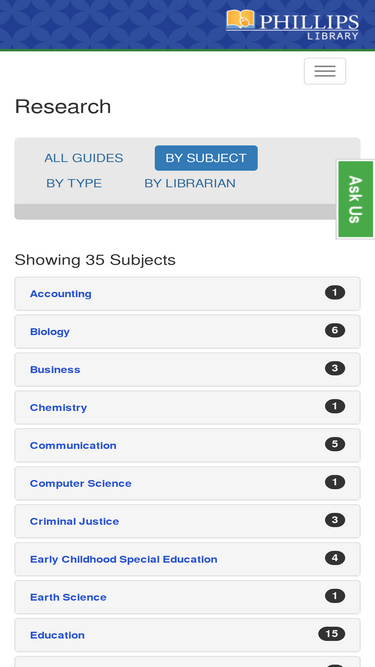Select the Computer Science subject

(x=80, y=483)
